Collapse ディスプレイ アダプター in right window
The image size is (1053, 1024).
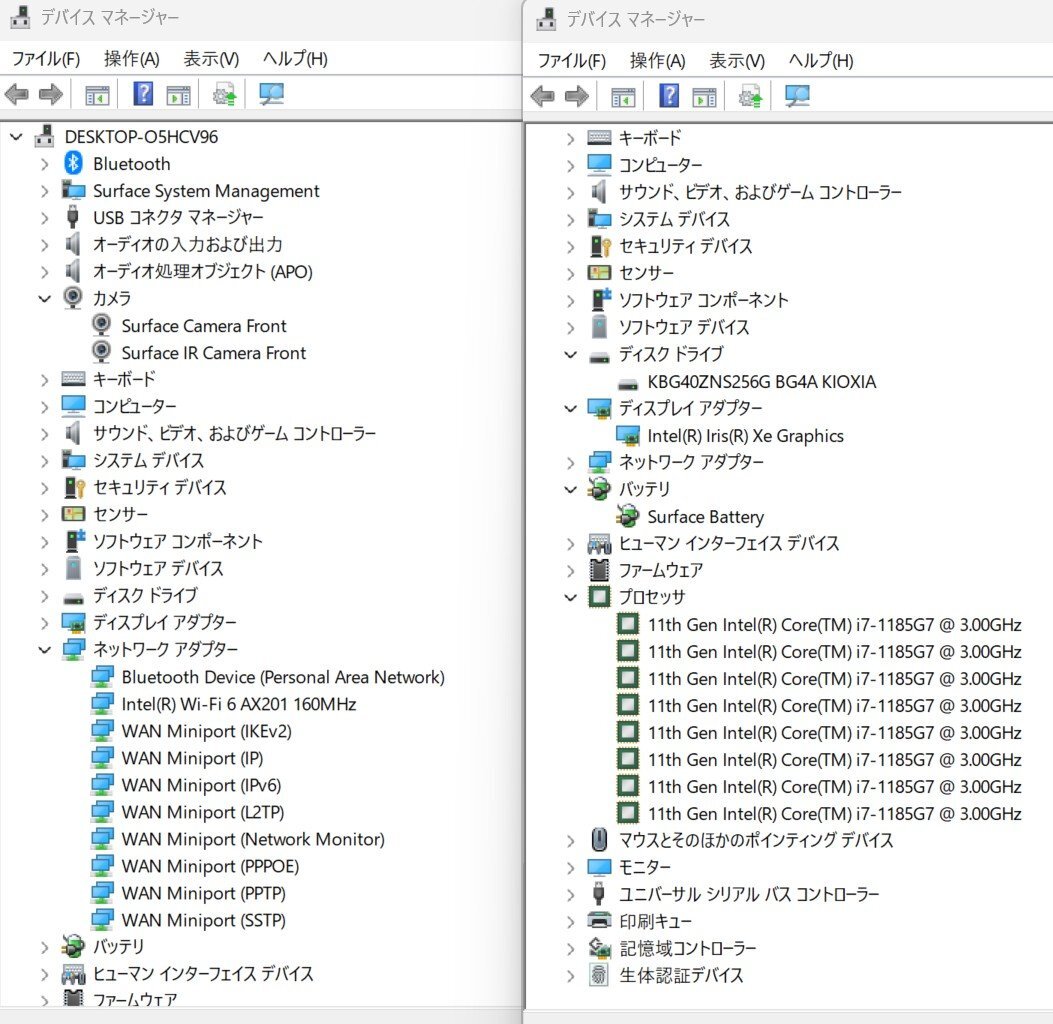tap(571, 408)
